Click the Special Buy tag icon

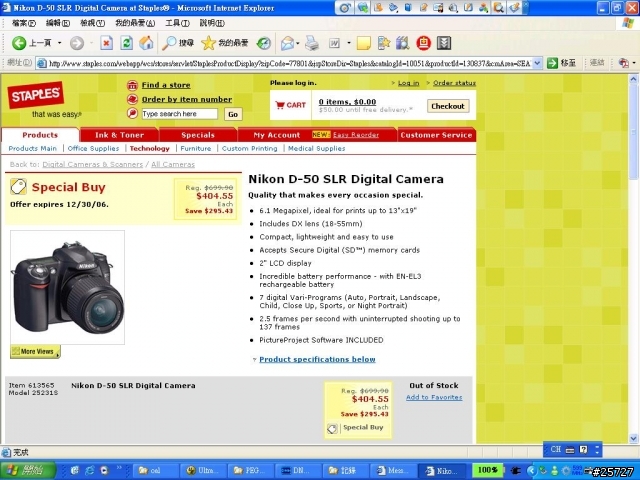(18, 187)
